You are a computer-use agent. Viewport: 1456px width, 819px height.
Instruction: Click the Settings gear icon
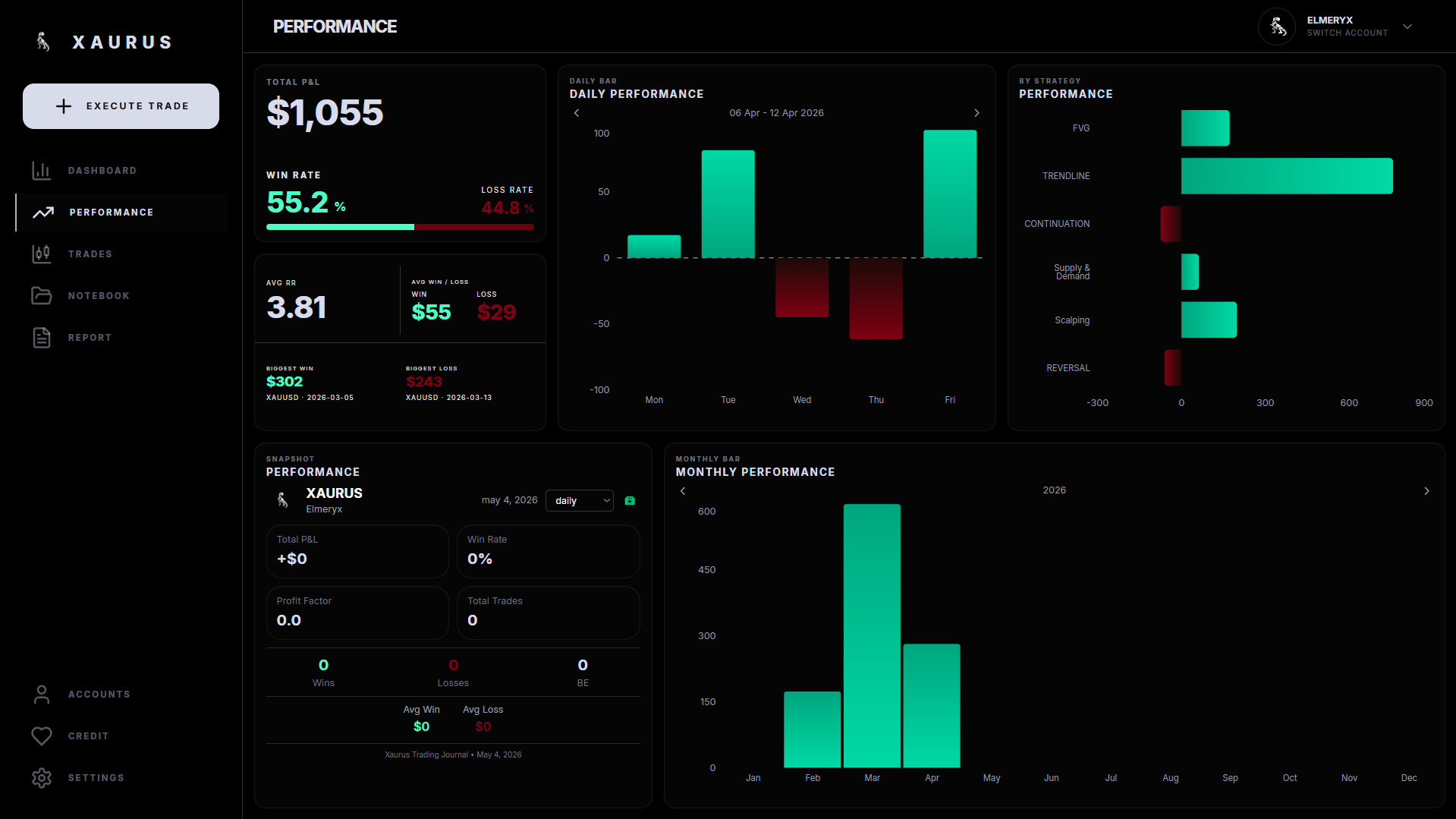[x=42, y=778]
